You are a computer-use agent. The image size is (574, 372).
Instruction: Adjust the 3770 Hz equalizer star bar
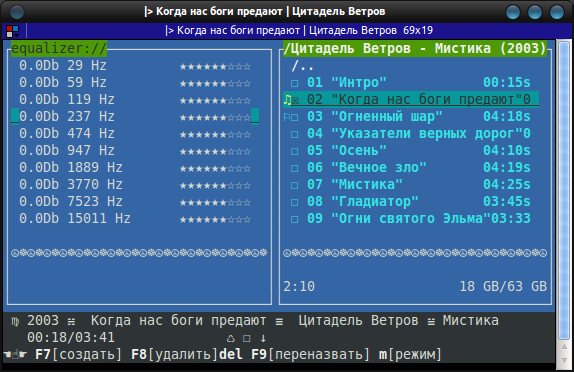pyautogui.click(x=215, y=186)
